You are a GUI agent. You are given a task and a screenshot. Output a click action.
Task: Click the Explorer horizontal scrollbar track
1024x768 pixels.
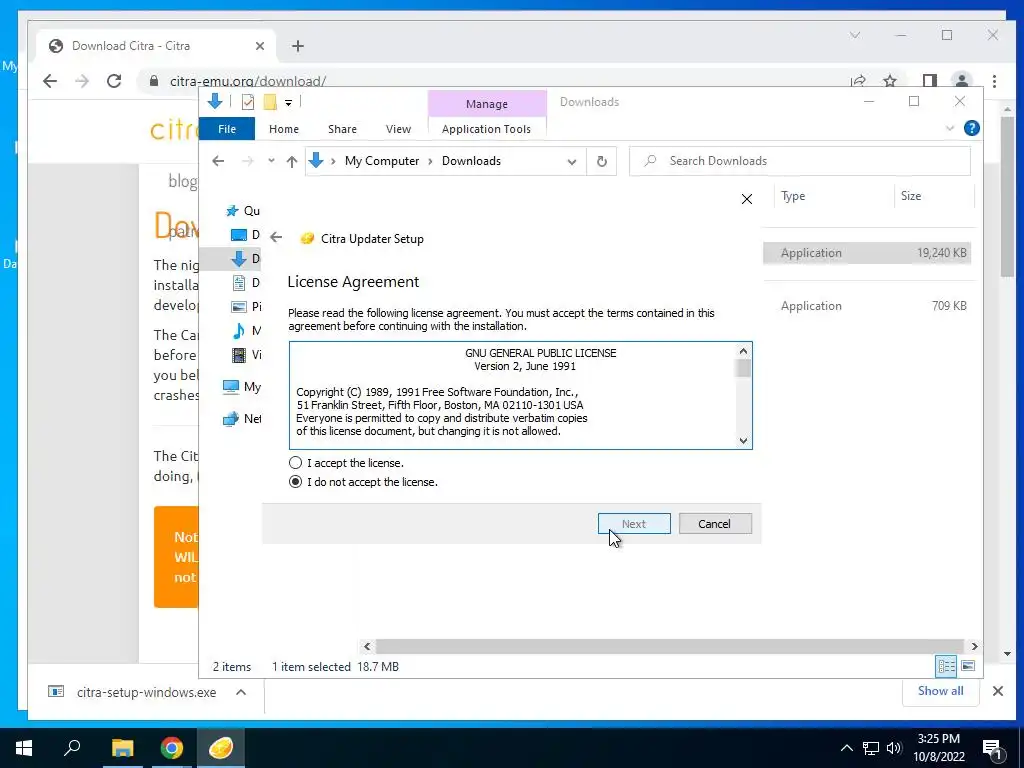[x=669, y=646]
